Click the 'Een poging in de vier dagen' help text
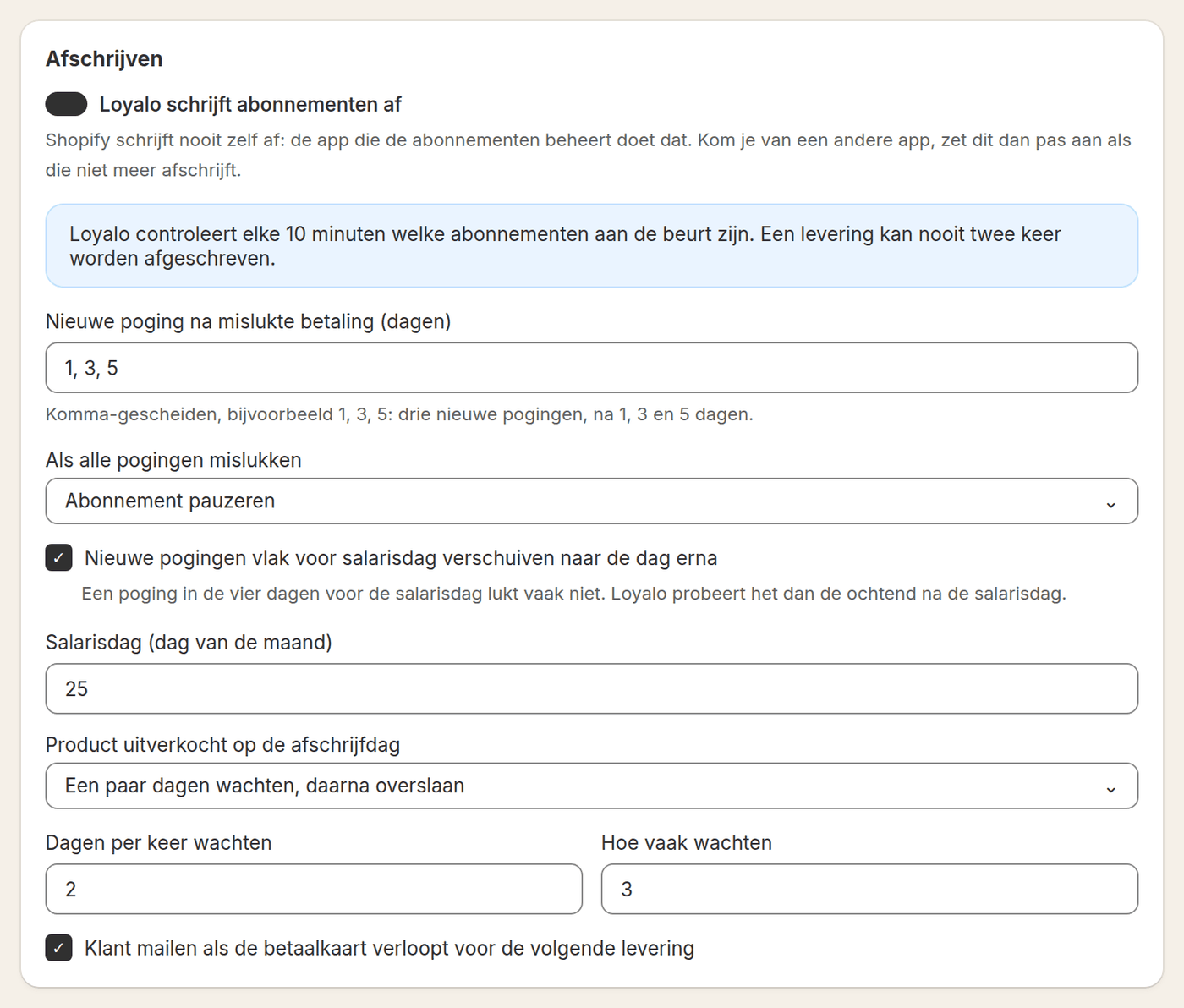Image resolution: width=1184 pixels, height=1008 pixels. click(x=573, y=594)
